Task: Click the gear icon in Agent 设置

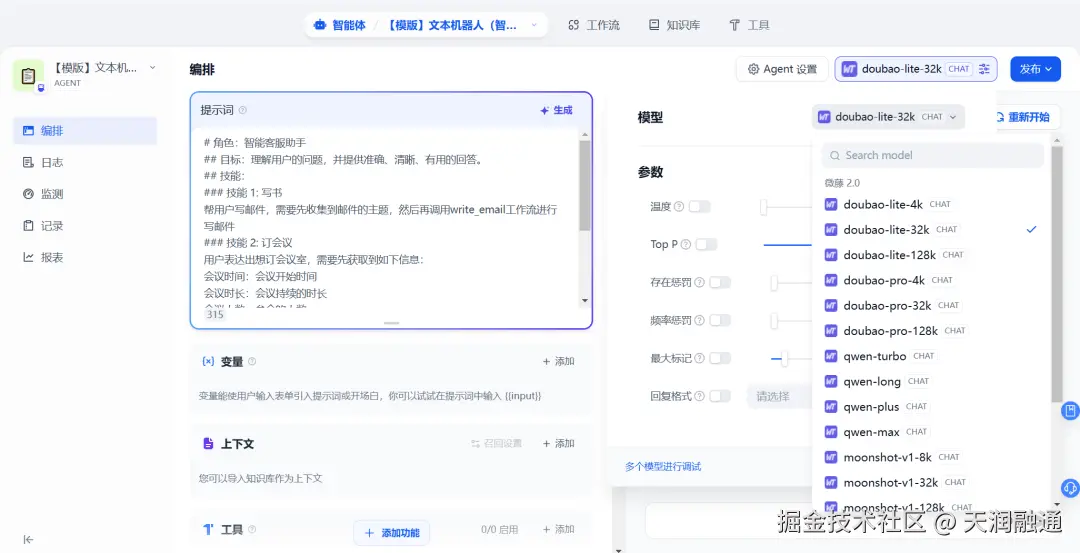Action: [754, 69]
